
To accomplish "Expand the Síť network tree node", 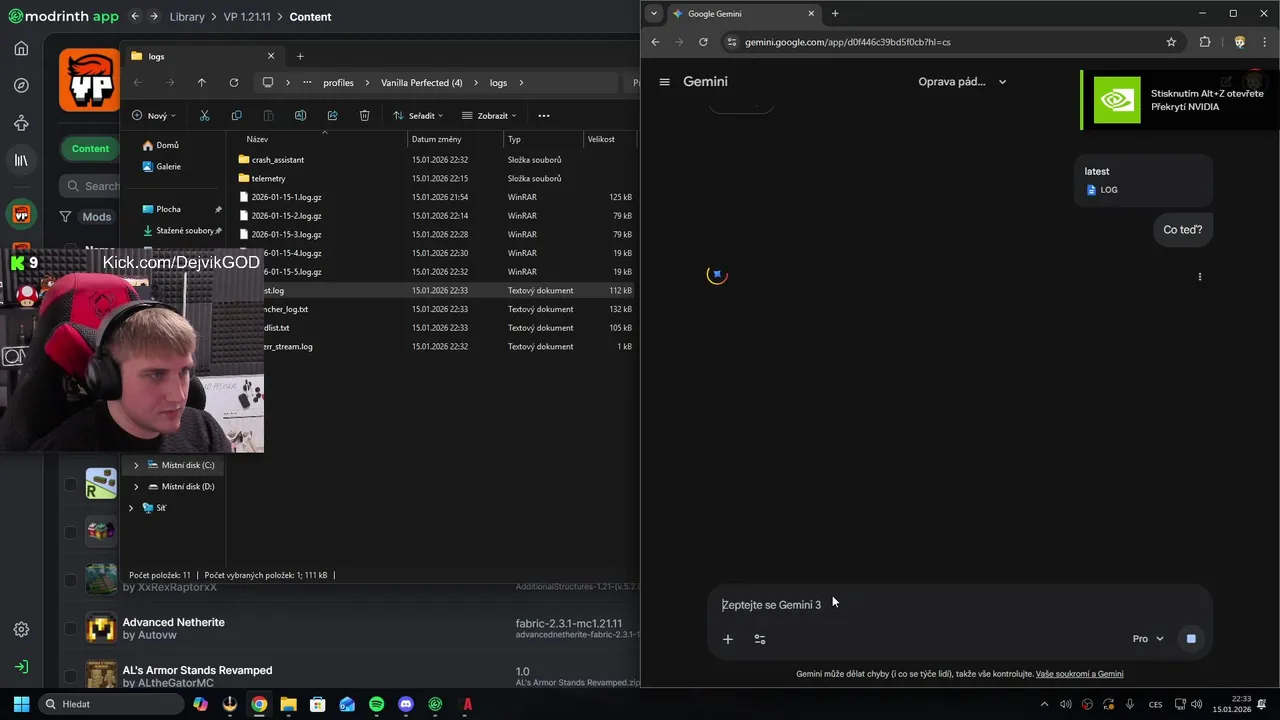I will tap(130, 508).
